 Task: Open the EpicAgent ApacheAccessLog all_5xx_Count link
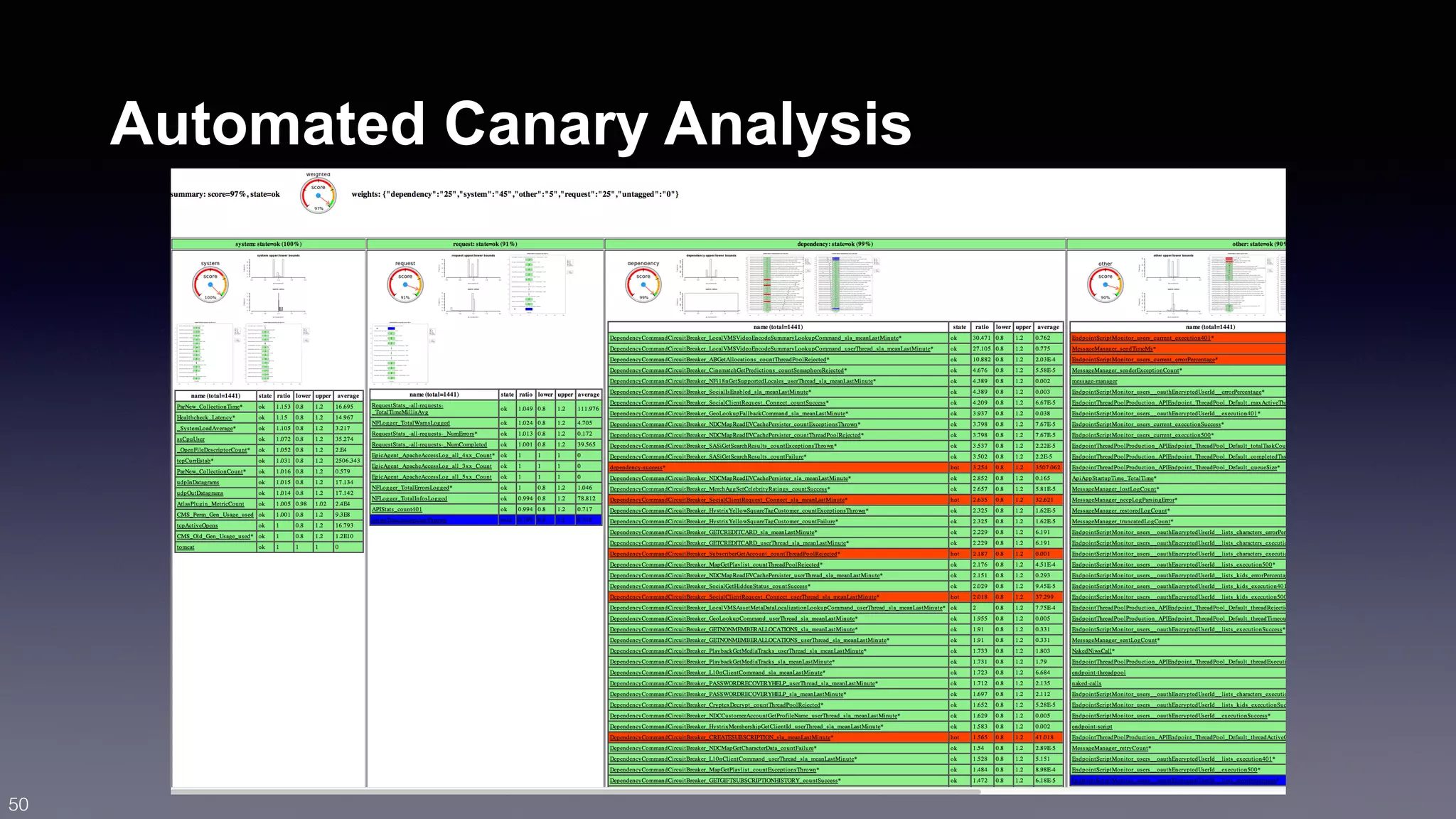click(432, 477)
